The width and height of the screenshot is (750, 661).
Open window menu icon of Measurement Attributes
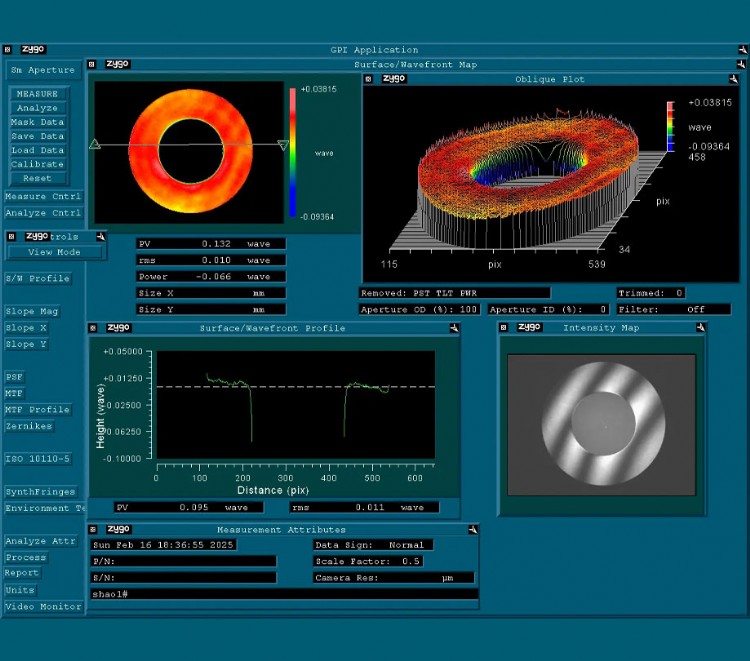93,529
